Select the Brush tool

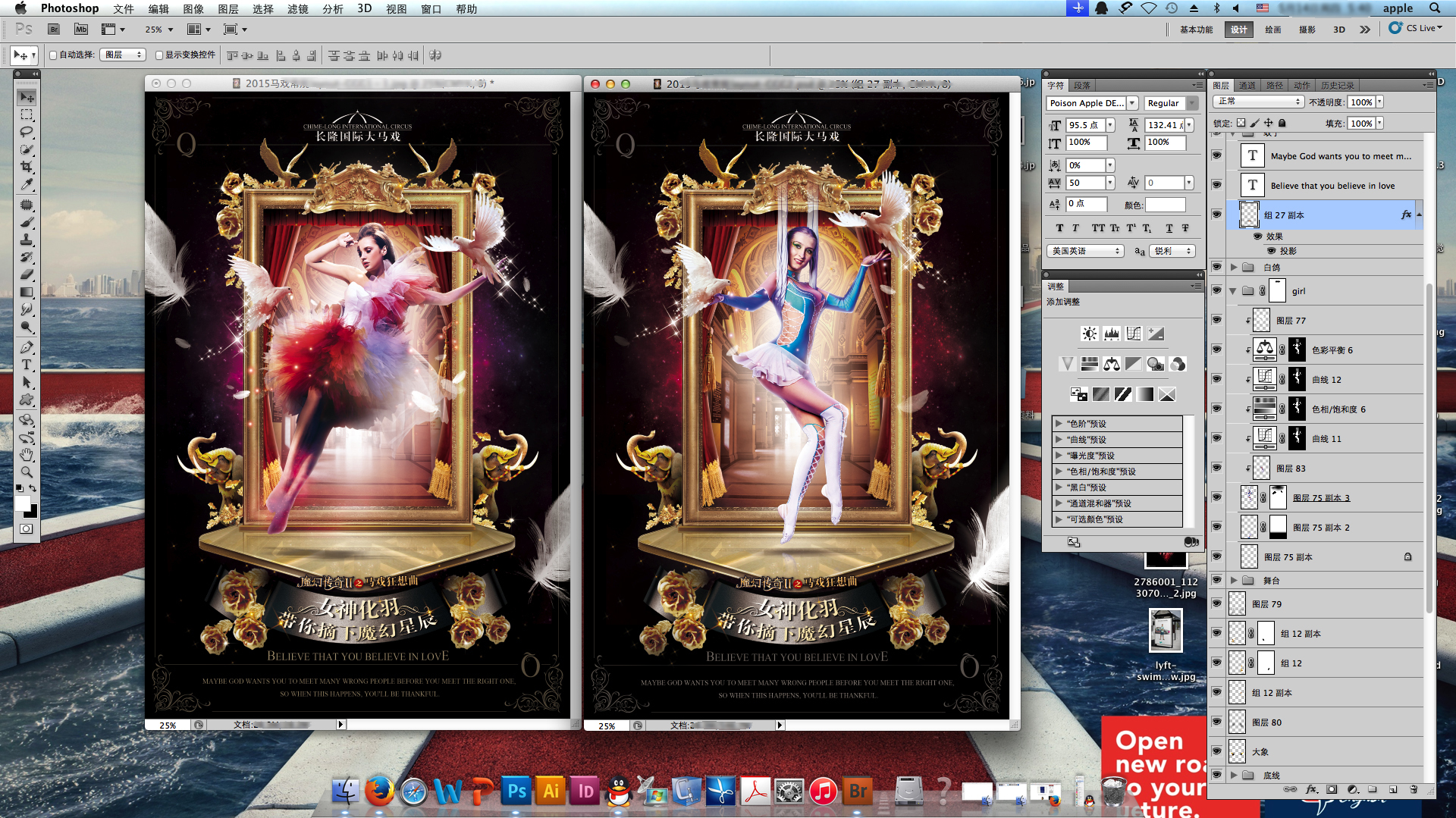tap(27, 222)
